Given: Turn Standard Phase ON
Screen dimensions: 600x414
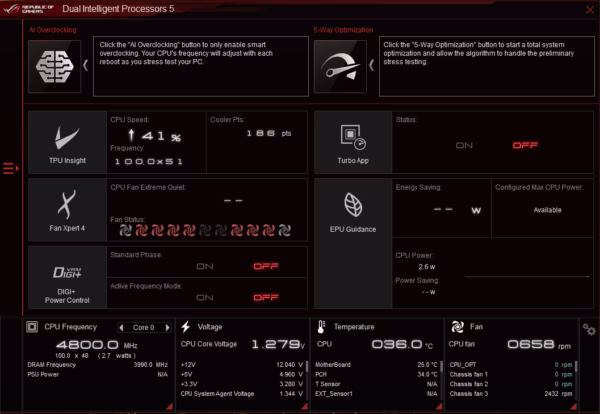Looking at the screenshot, I should [205, 266].
